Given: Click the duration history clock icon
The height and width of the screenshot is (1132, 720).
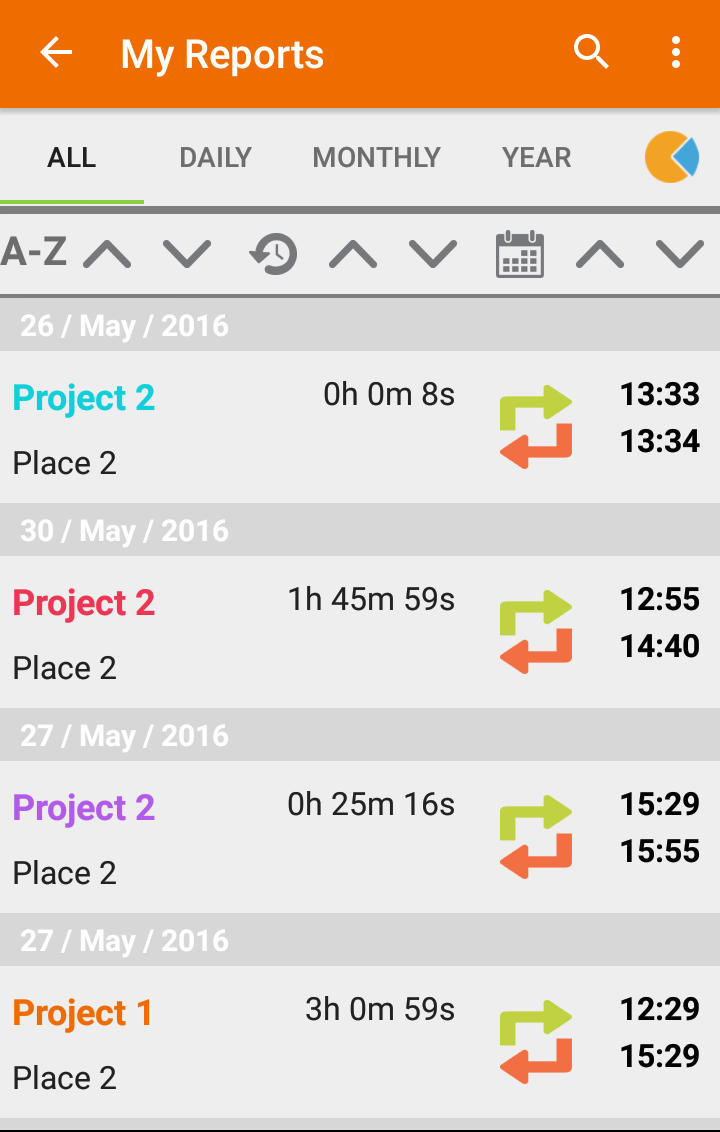Looking at the screenshot, I should (273, 254).
